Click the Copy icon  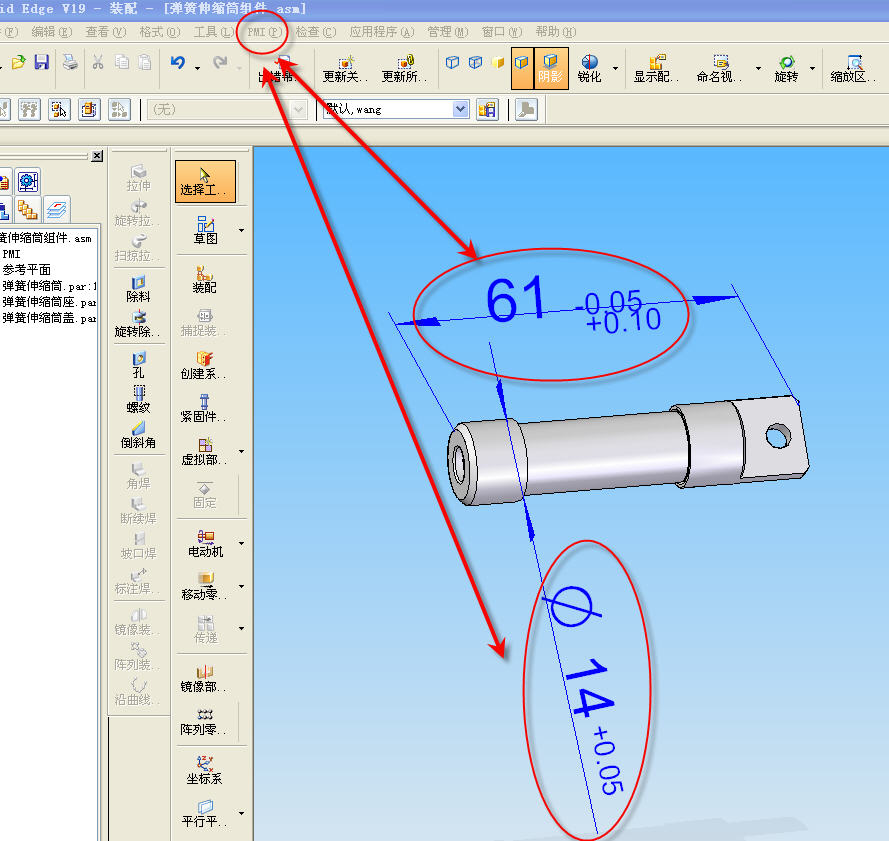(x=121, y=62)
